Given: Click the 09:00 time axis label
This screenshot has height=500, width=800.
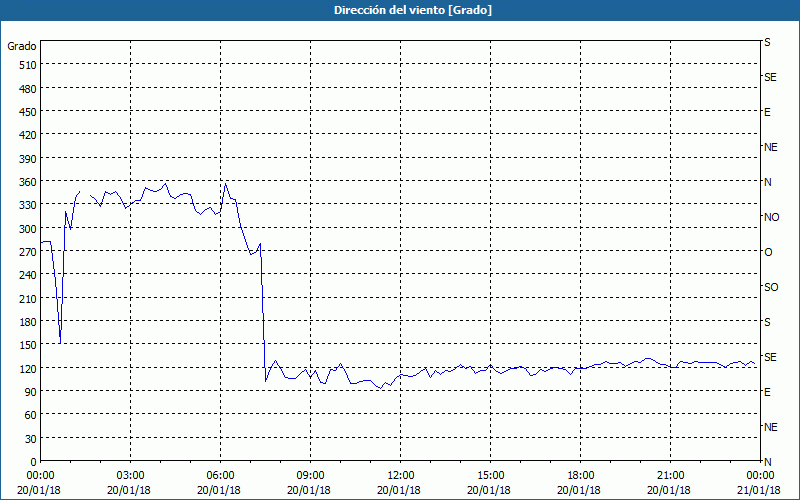Looking at the screenshot, I should 310,476.
